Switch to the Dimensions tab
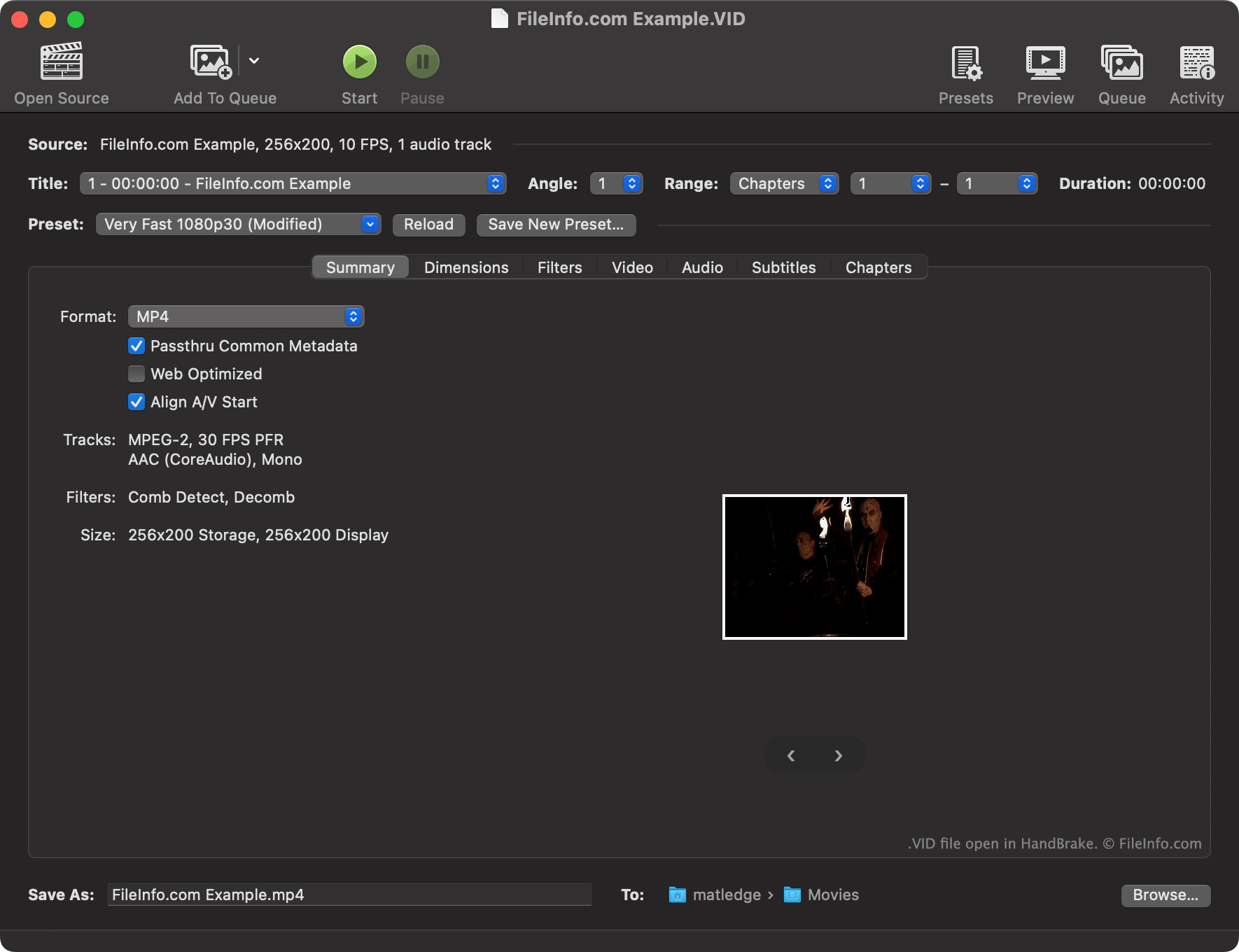 click(x=466, y=267)
